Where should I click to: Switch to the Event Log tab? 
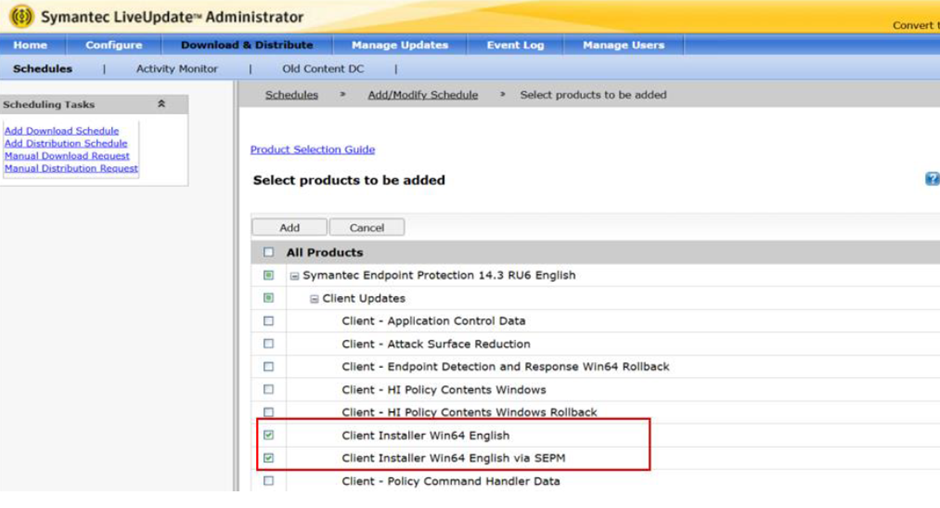click(x=515, y=45)
